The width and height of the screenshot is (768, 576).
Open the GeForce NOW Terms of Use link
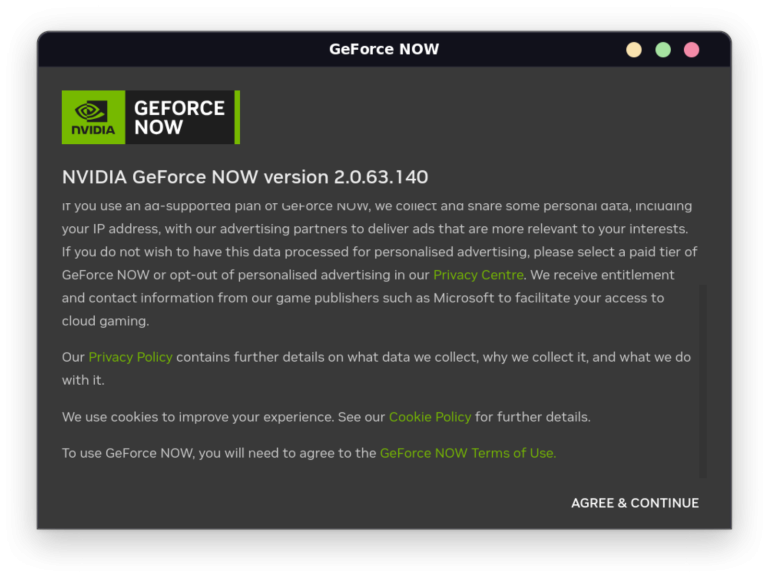(x=467, y=453)
